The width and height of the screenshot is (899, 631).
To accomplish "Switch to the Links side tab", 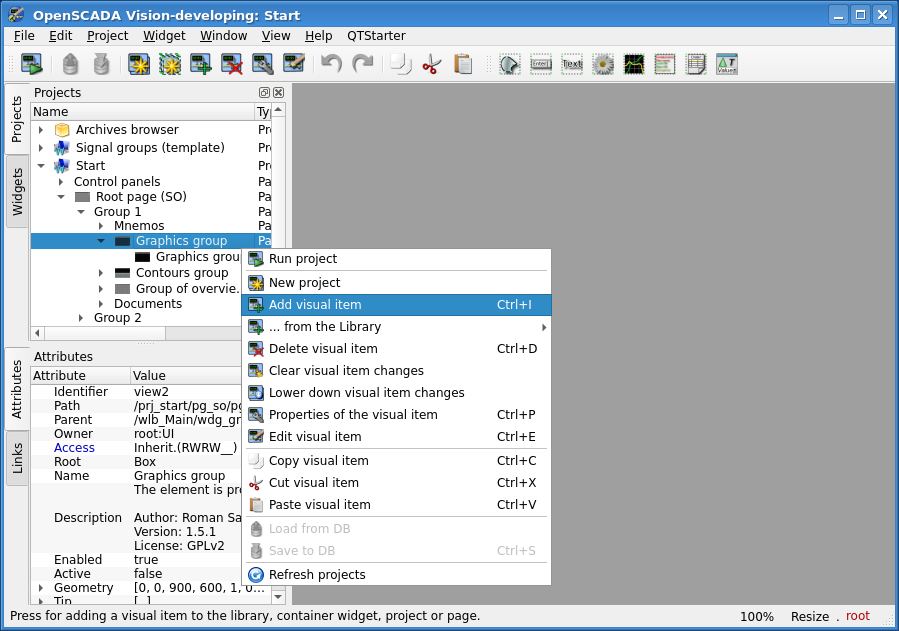I will coord(17,458).
